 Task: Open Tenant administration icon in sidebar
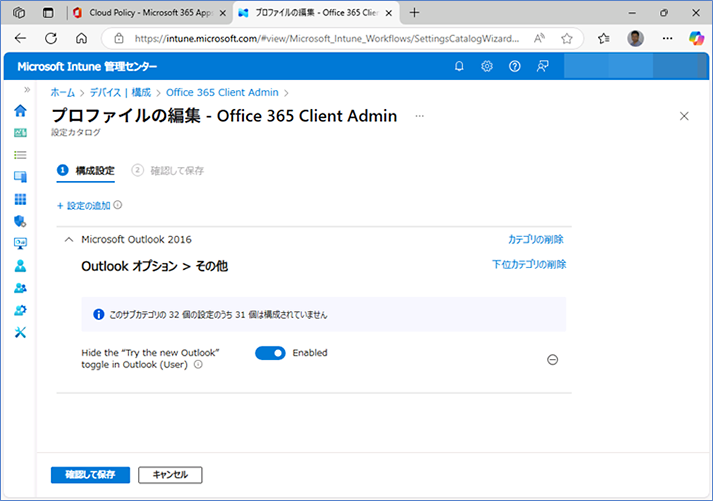[x=20, y=310]
